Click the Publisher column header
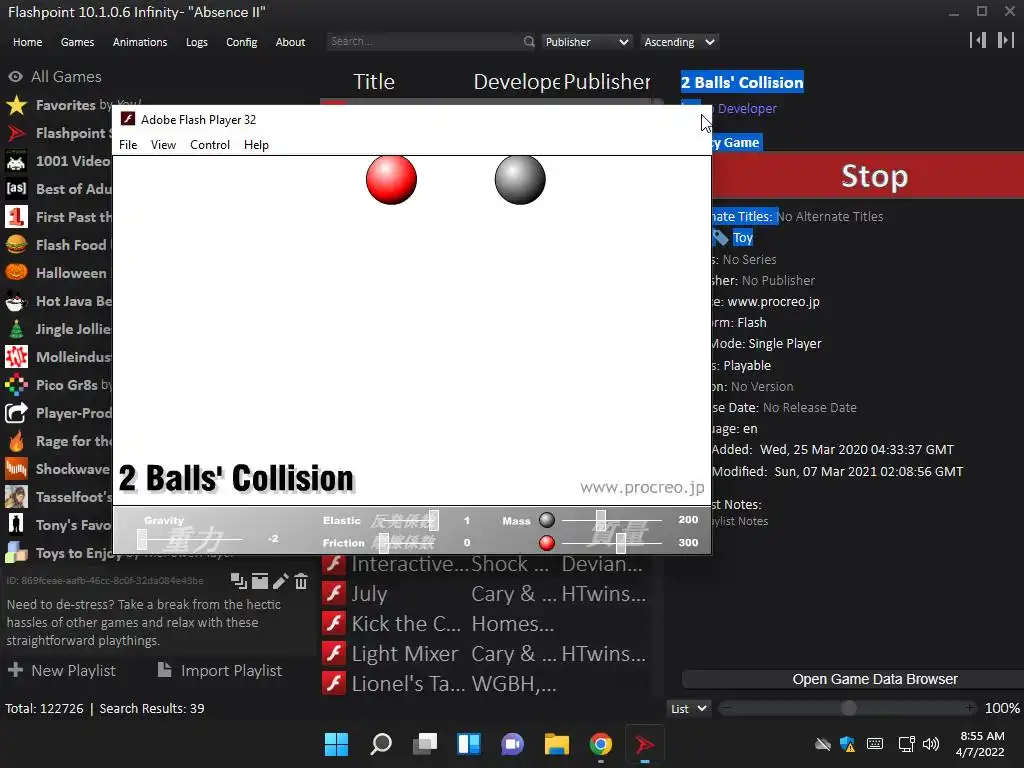1024x768 pixels. coord(607,82)
